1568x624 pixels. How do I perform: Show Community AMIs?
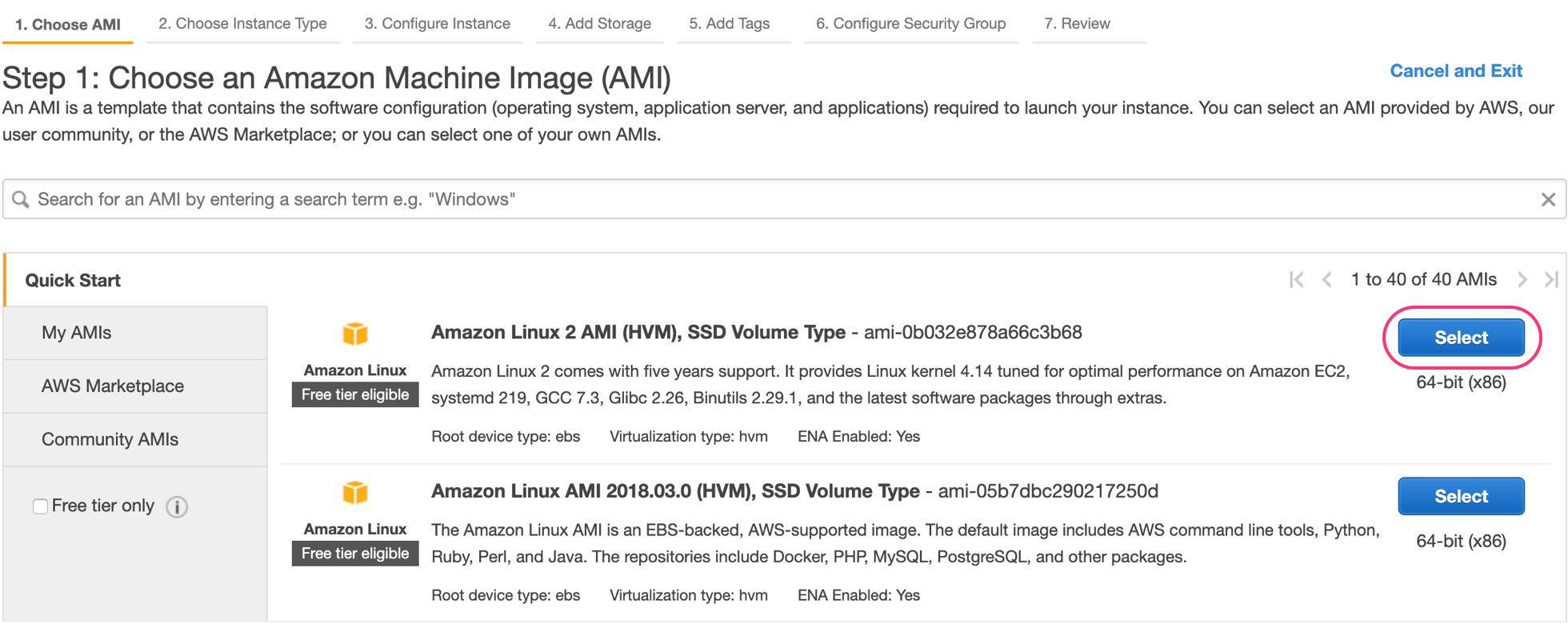point(110,440)
